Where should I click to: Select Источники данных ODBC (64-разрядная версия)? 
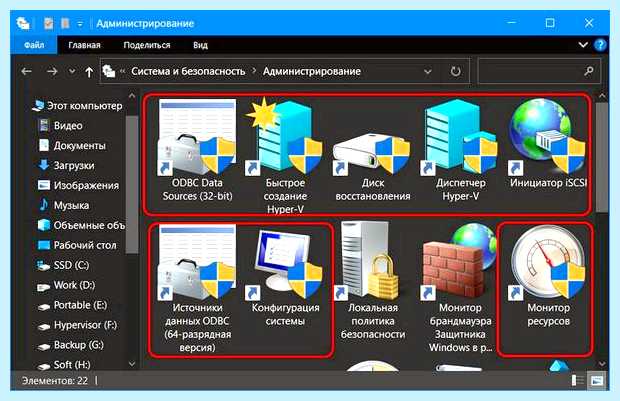[197, 289]
